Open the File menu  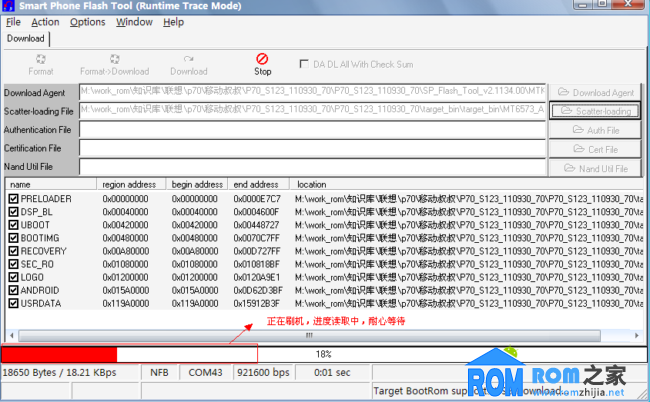tap(13, 22)
